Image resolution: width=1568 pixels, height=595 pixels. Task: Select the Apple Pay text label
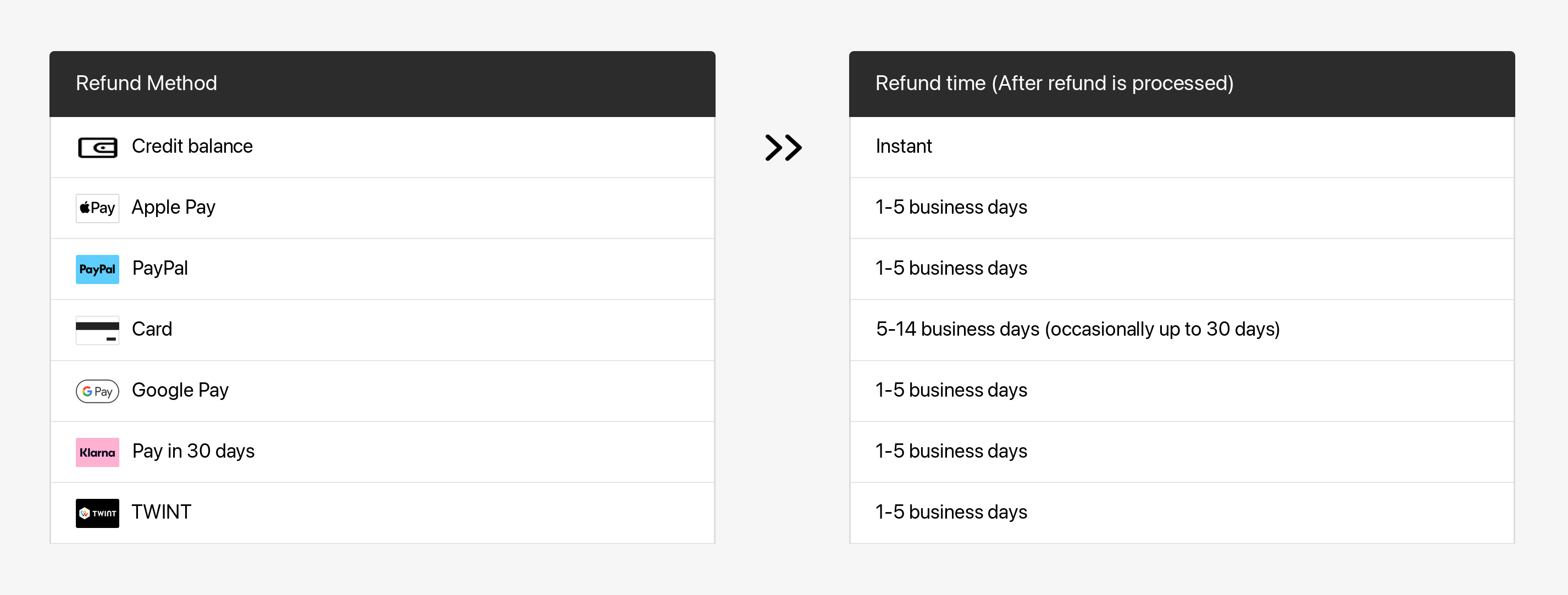pos(173,207)
